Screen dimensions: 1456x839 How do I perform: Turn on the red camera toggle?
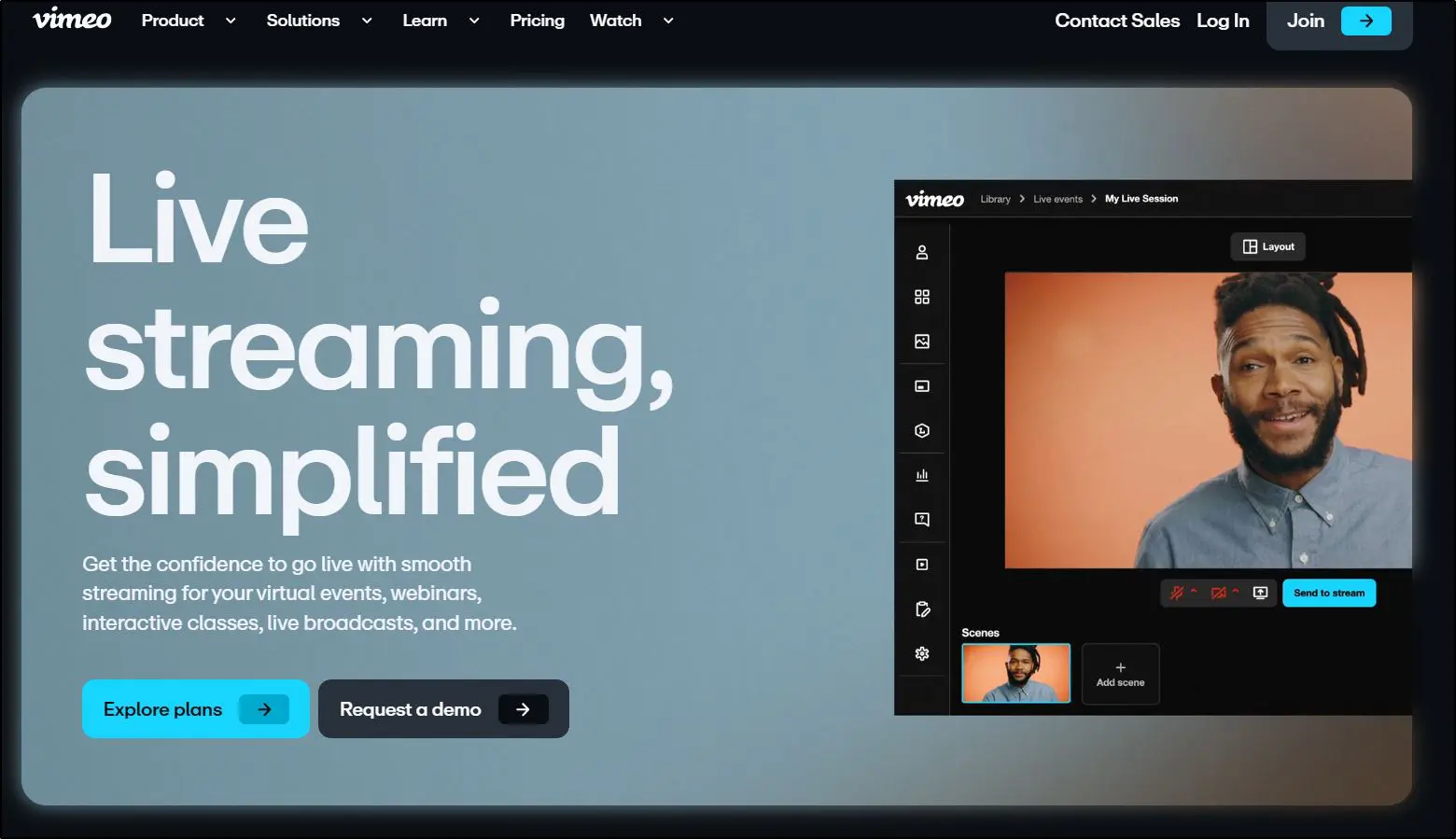click(1218, 593)
